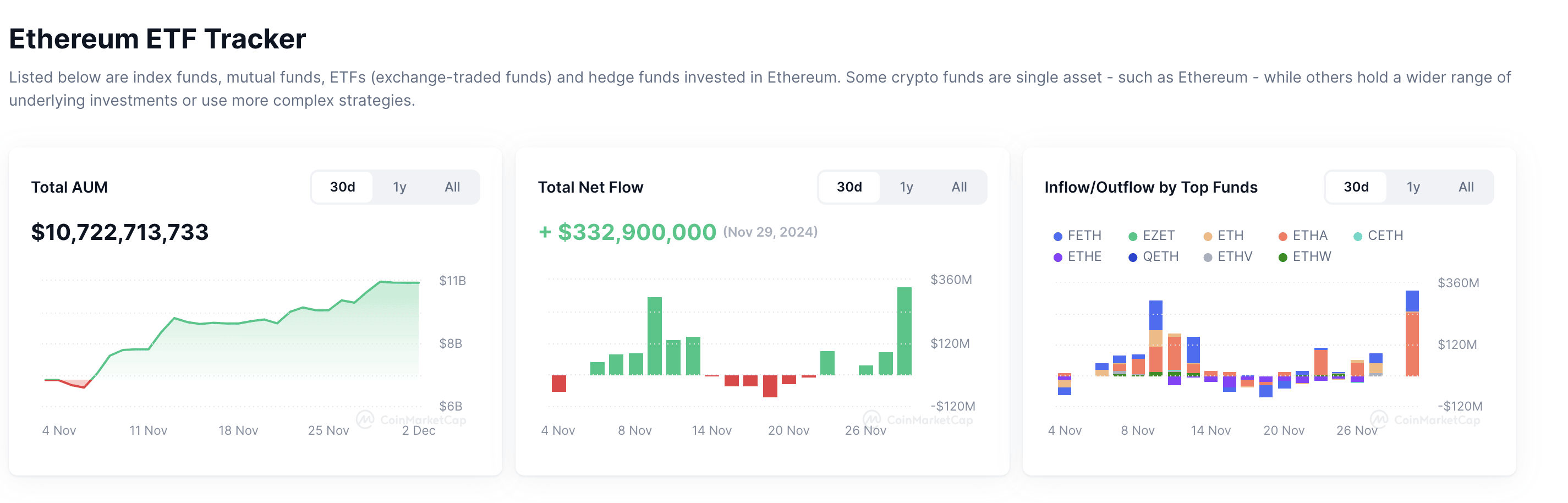The image size is (1568, 503).
Task: Click the 20 Nov label in Total Net Flow
Action: click(789, 430)
